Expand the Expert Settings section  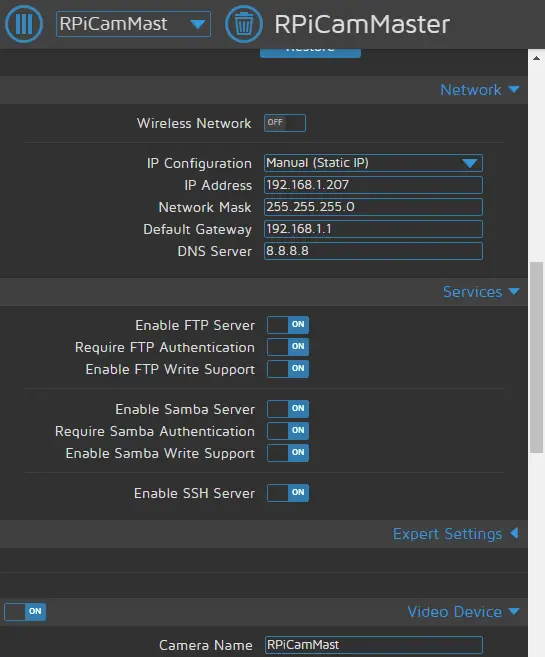456,534
